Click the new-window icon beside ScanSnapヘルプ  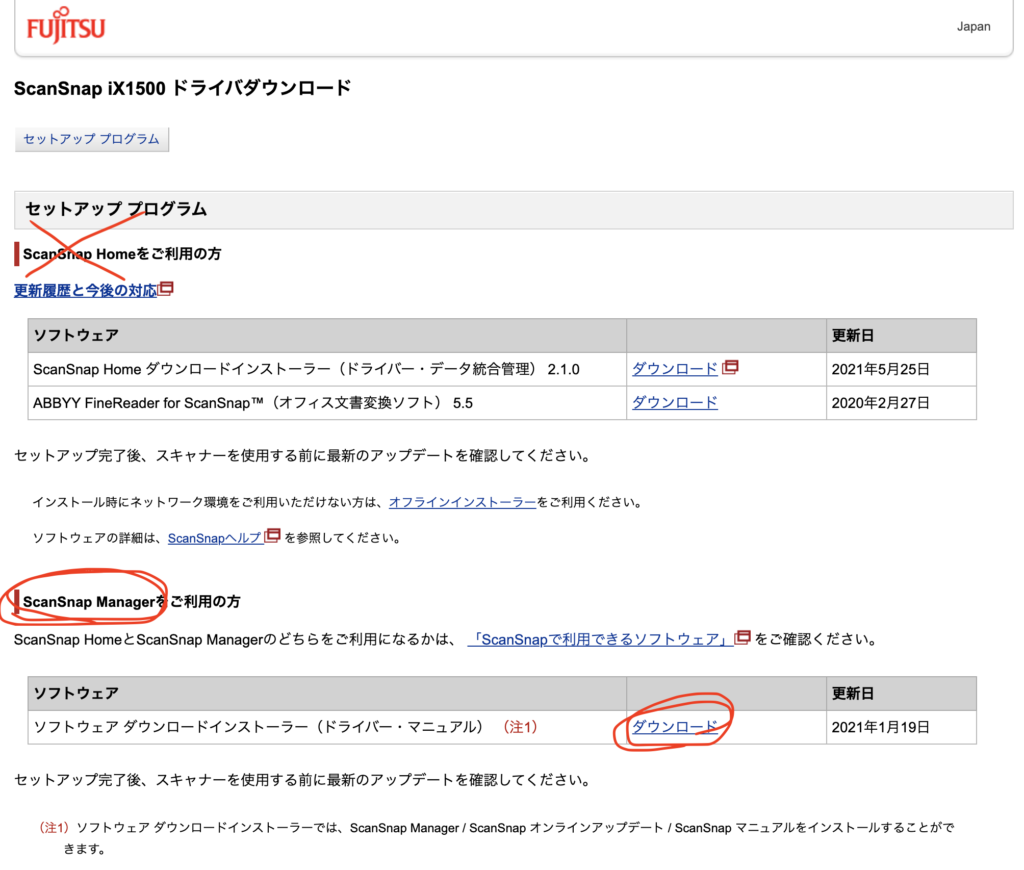coord(272,536)
